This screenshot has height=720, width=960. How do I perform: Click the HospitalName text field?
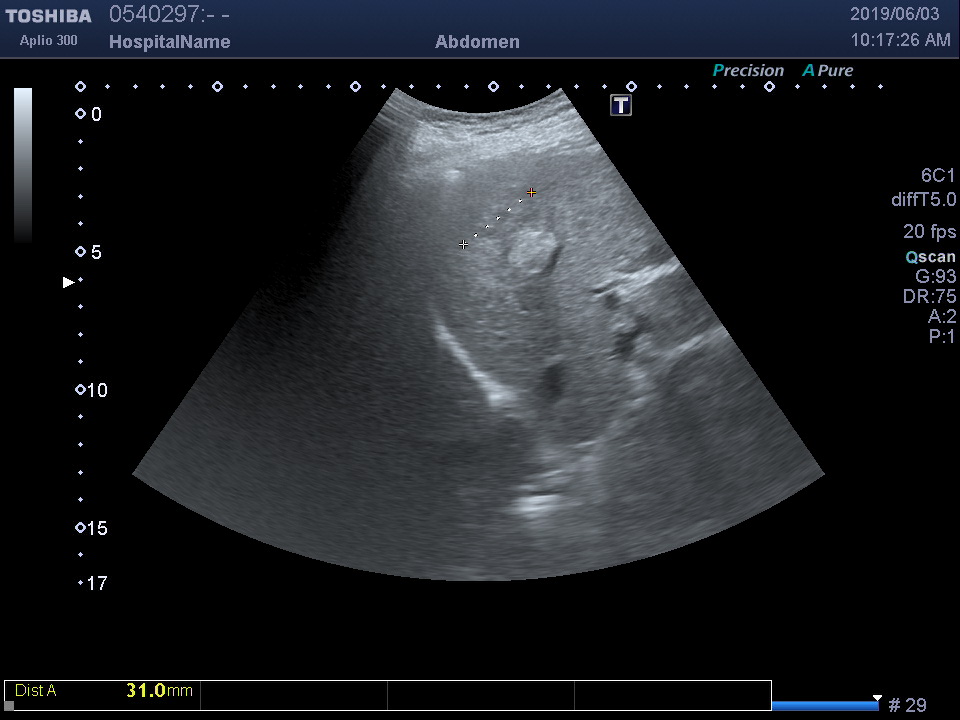pyautogui.click(x=169, y=42)
